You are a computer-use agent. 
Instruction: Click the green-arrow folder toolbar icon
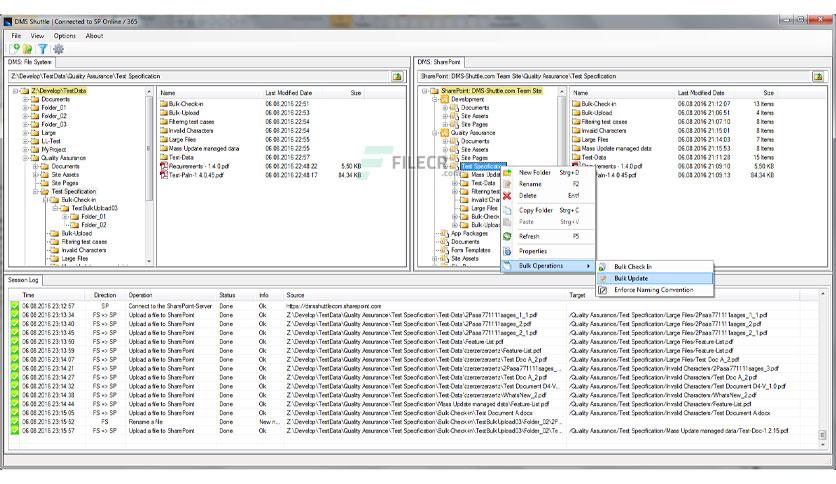pos(28,49)
